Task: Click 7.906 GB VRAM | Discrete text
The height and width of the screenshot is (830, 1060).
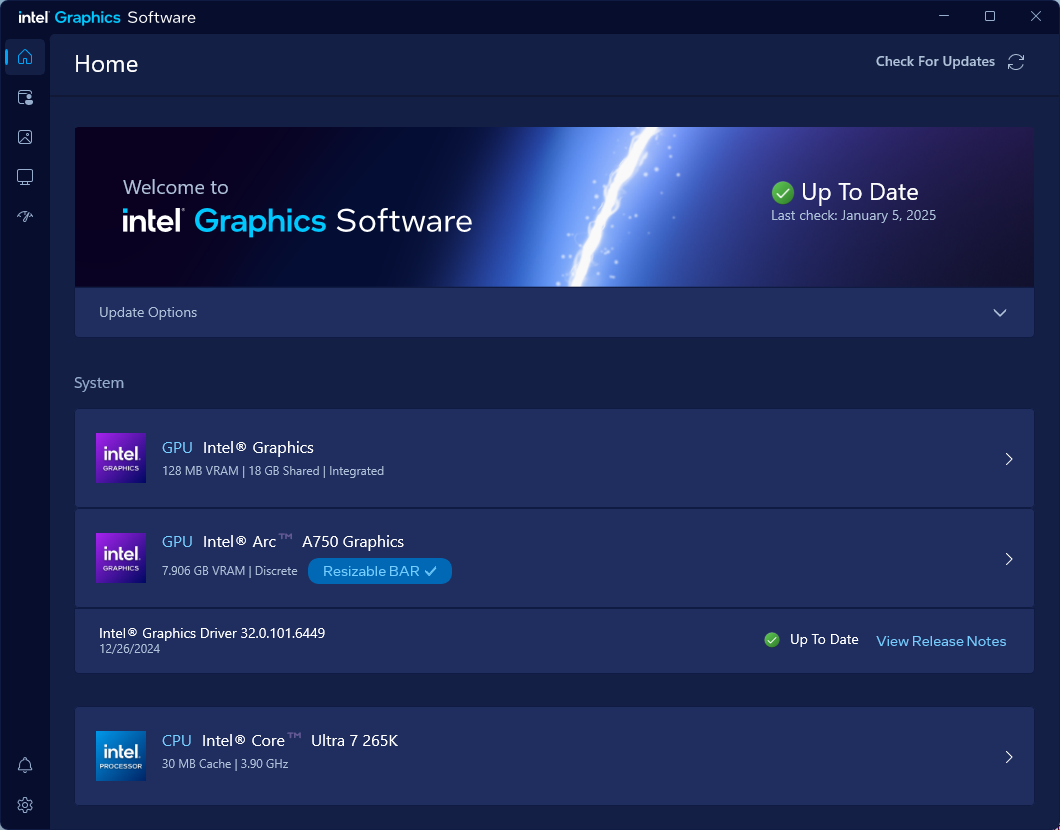Action: point(230,571)
